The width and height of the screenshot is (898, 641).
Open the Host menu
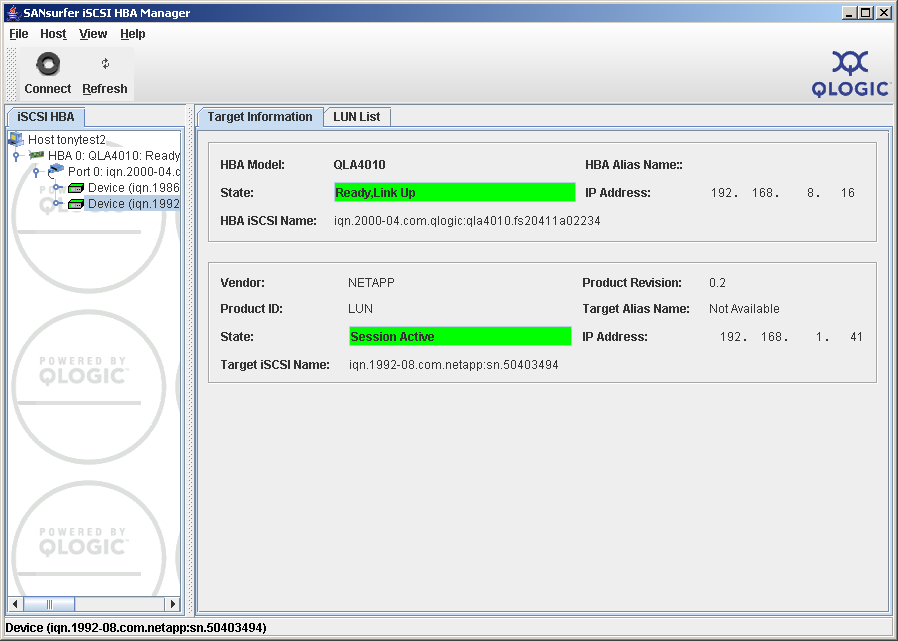[53, 34]
